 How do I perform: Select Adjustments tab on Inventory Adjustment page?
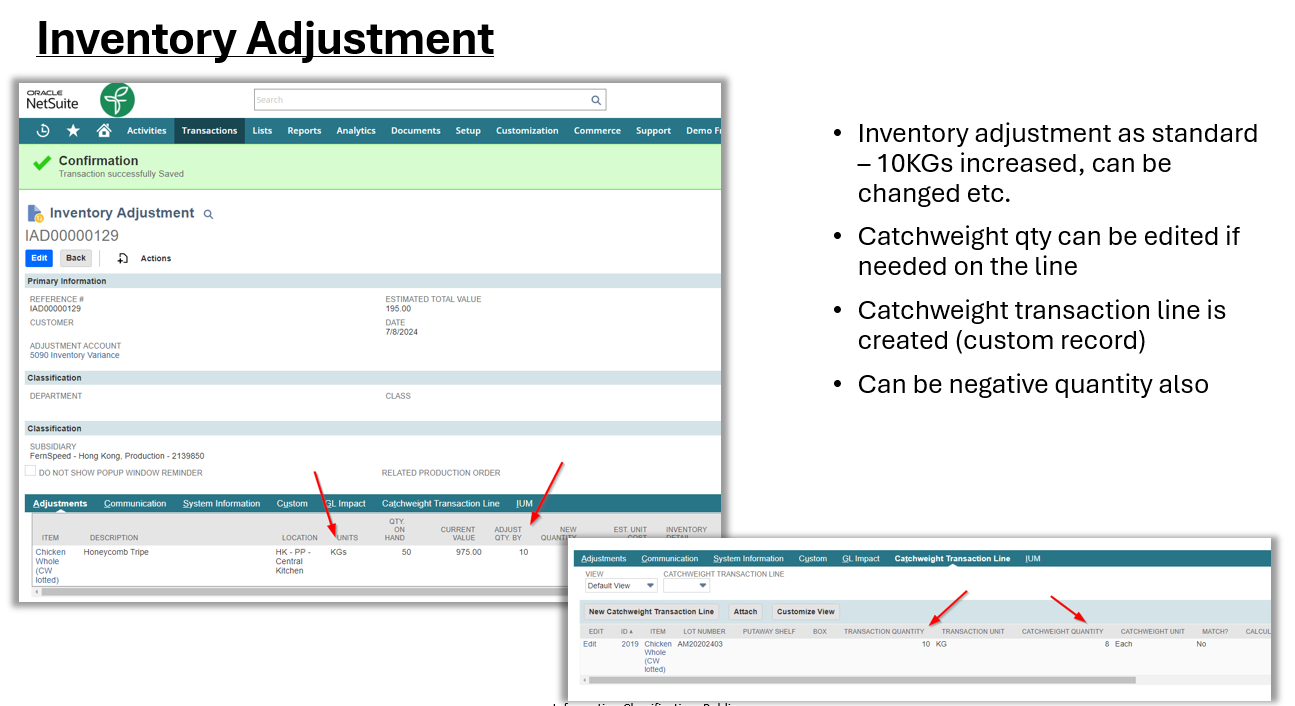pyautogui.click(x=60, y=503)
